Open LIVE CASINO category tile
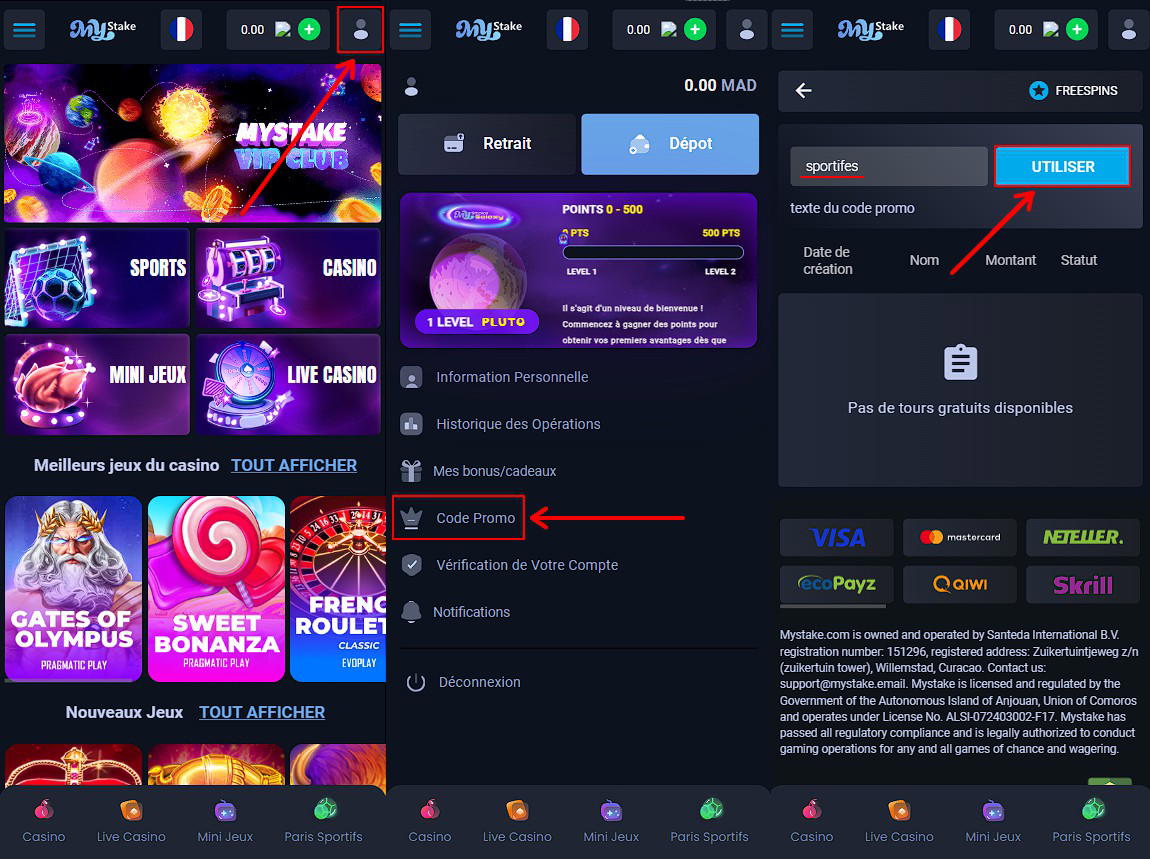The width and height of the screenshot is (1150, 859). point(288,384)
